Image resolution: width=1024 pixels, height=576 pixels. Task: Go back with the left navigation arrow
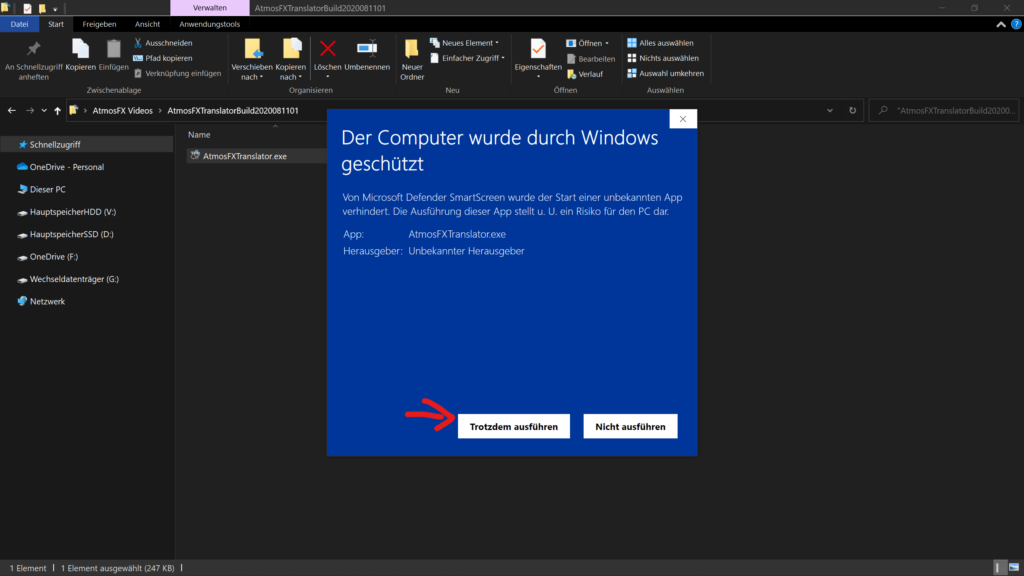click(x=12, y=110)
